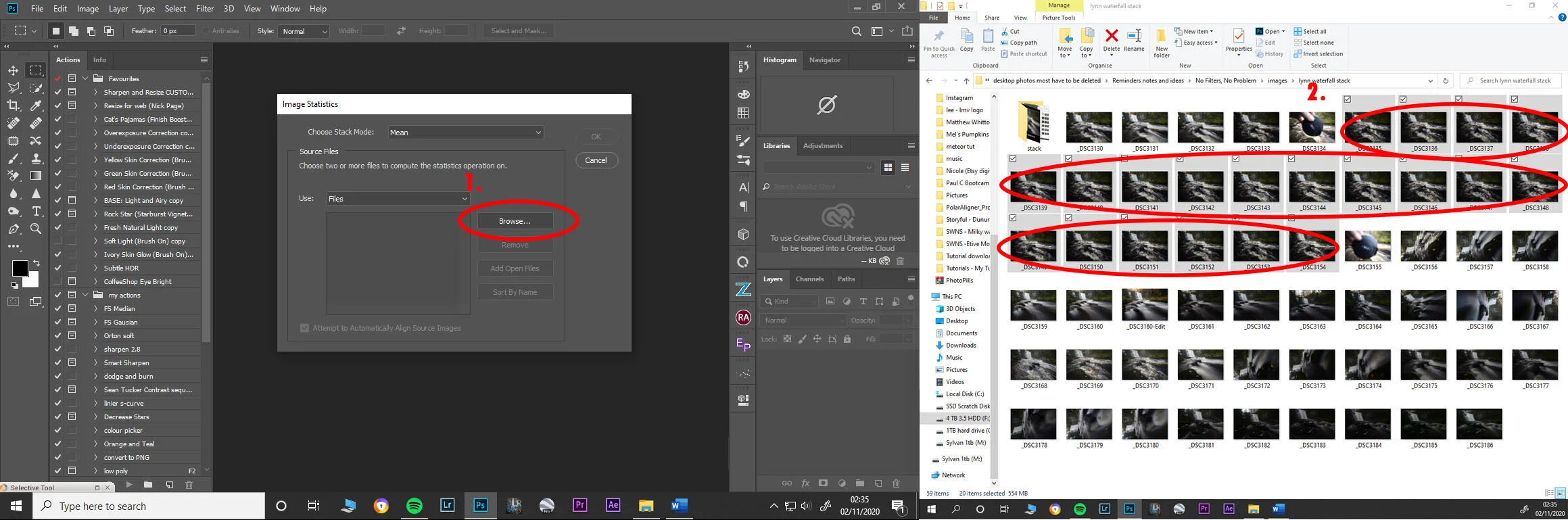Click the Delete icon in Explorer ribbon
Image resolution: width=1568 pixels, height=520 pixels.
pyautogui.click(x=1112, y=41)
